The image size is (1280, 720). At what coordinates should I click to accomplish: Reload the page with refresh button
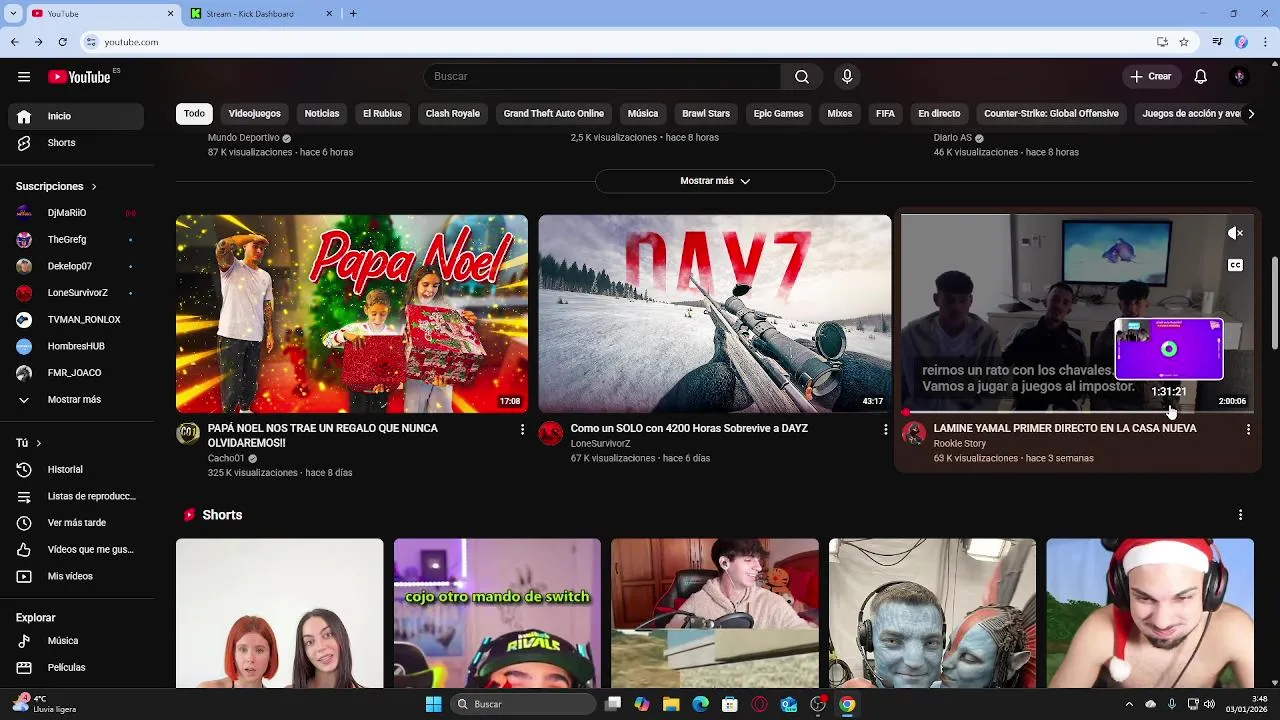click(x=62, y=42)
